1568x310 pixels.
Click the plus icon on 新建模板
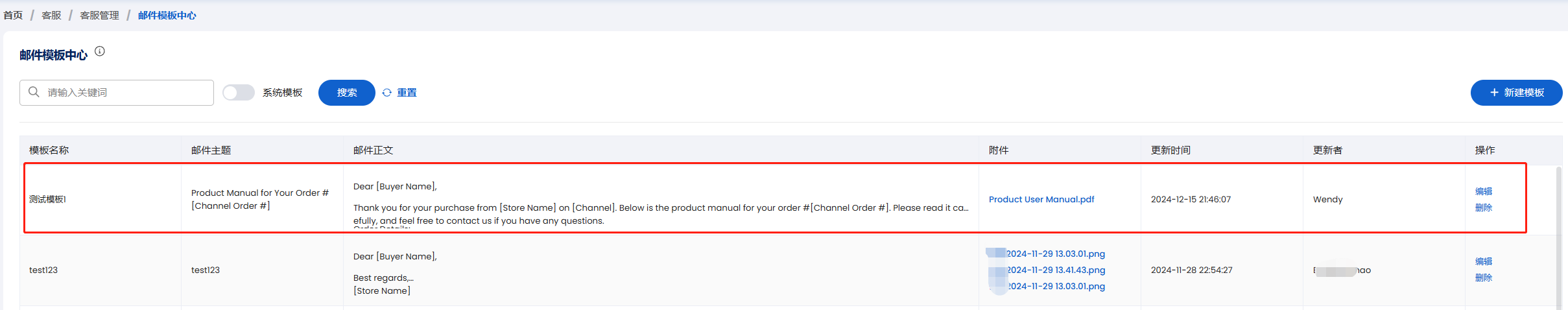(1494, 93)
